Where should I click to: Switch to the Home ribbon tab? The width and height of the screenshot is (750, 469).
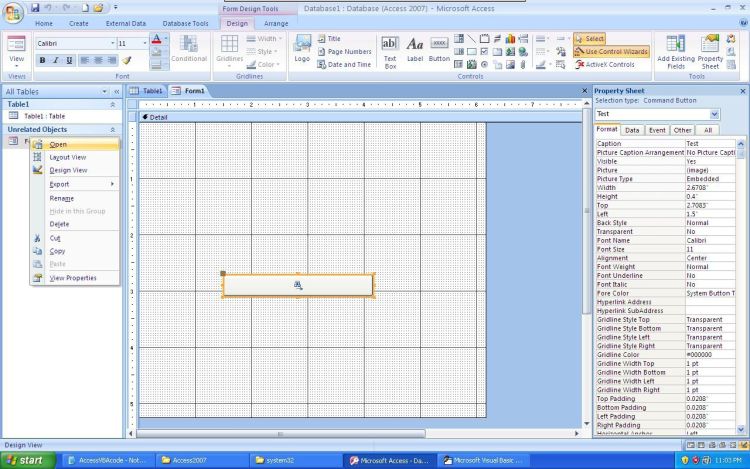click(44, 23)
